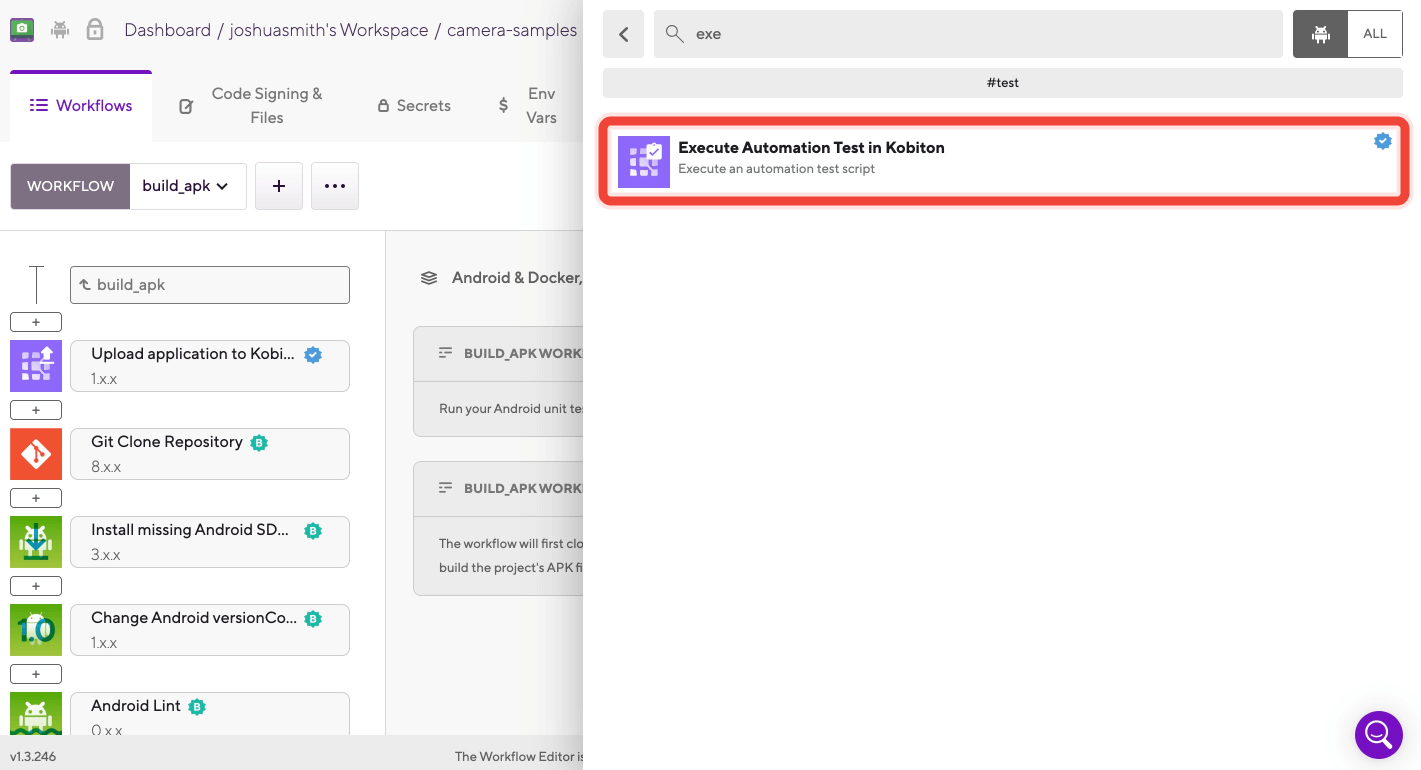Image resolution: width=1421 pixels, height=770 pixels.
Task: Click version text v1.3.246
Action: click(x=33, y=757)
